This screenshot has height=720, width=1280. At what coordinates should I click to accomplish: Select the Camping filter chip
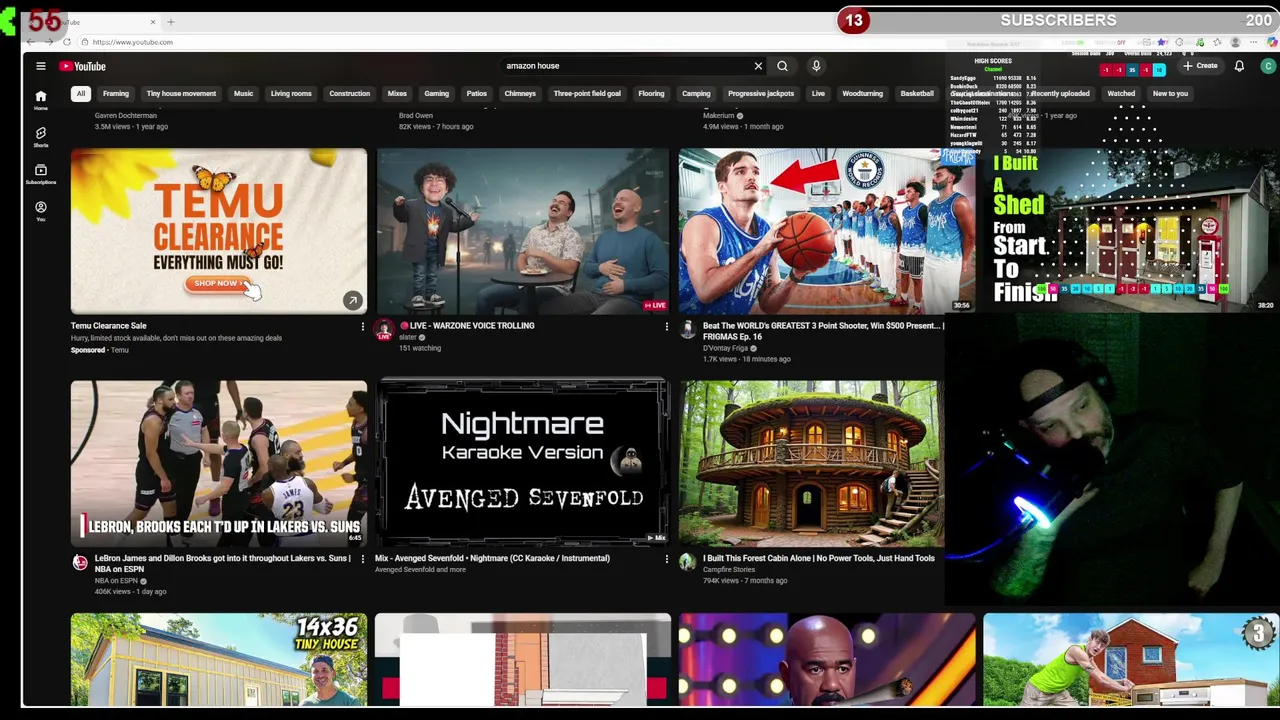coord(696,93)
